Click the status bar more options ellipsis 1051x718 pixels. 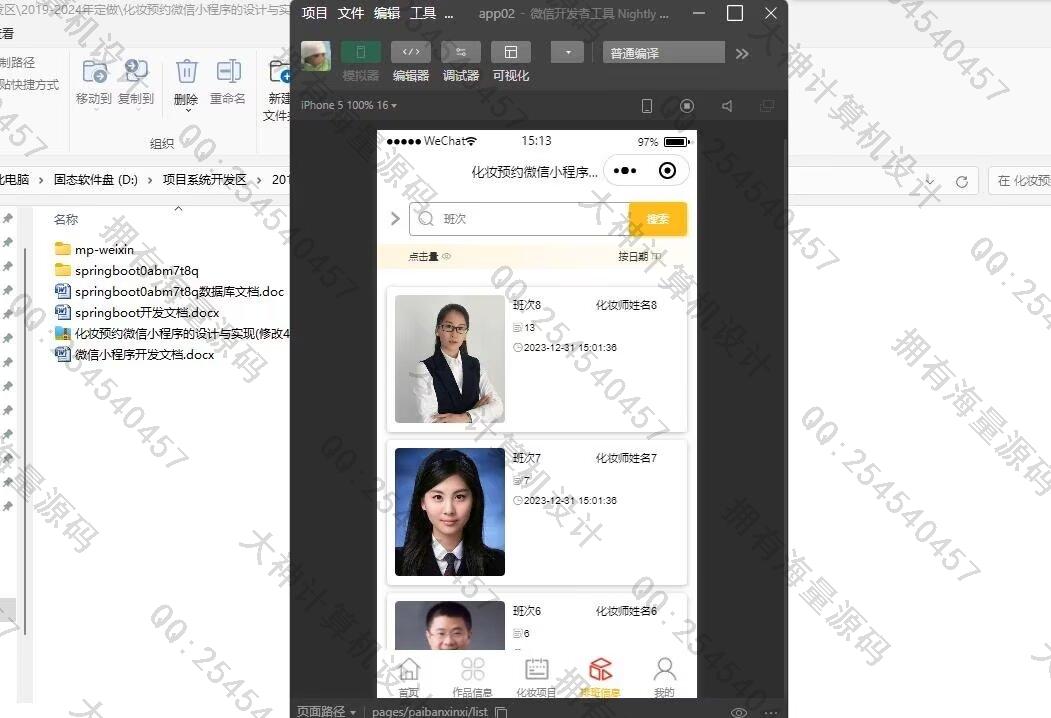(771, 712)
